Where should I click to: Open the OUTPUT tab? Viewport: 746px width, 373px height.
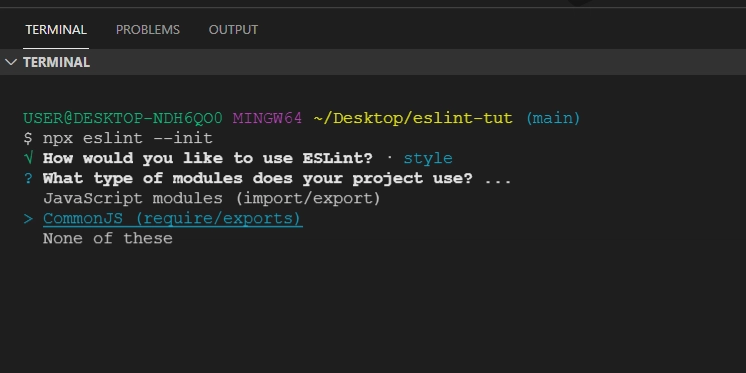pos(233,29)
